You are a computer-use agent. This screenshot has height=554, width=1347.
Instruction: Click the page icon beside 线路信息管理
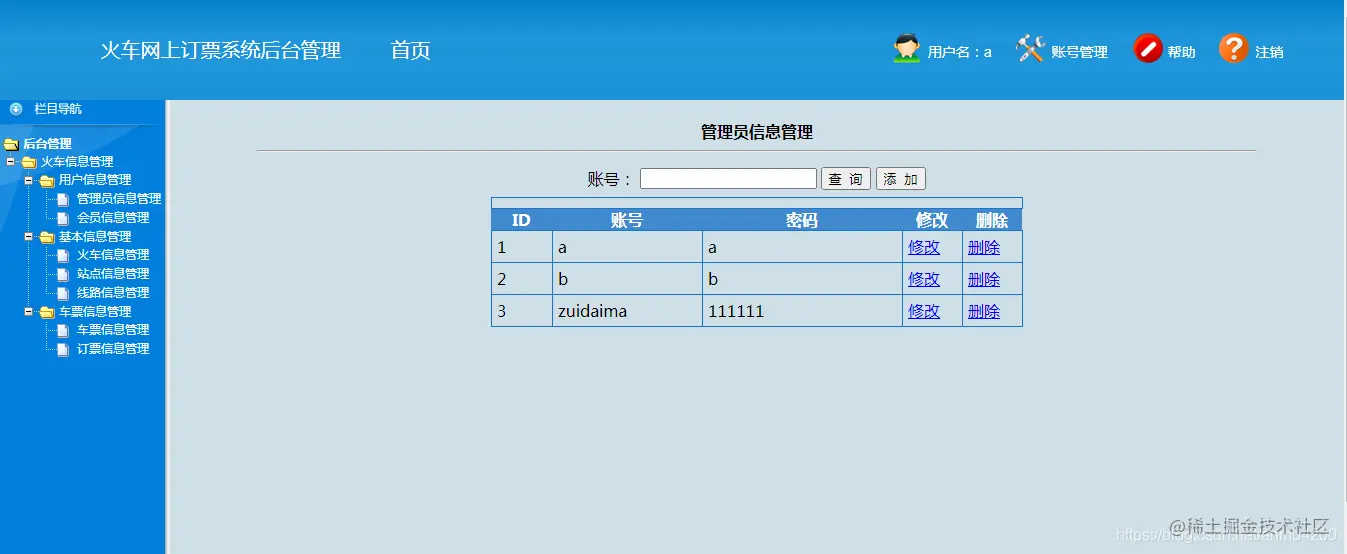(x=63, y=293)
